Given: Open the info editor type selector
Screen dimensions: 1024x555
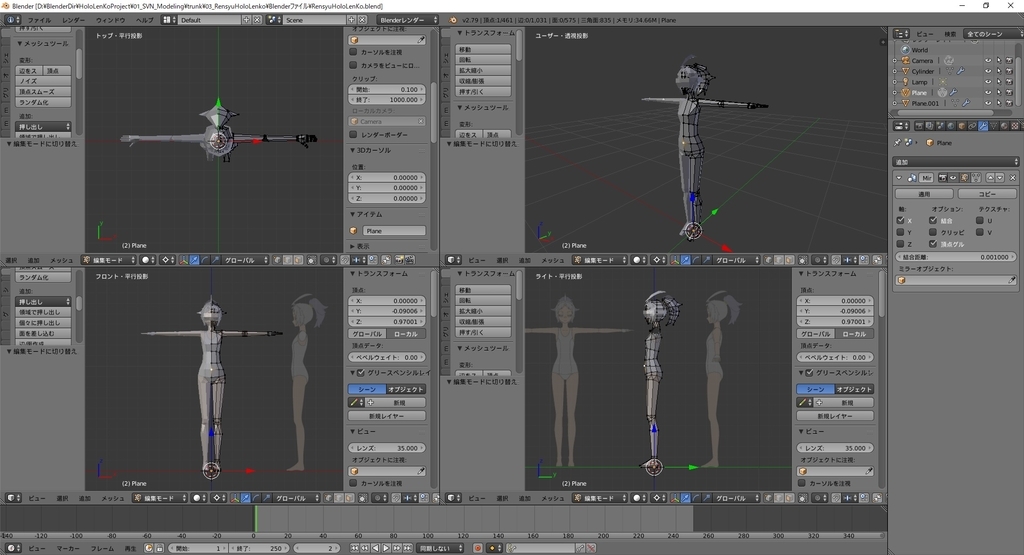Looking at the screenshot, I should tap(12, 20).
